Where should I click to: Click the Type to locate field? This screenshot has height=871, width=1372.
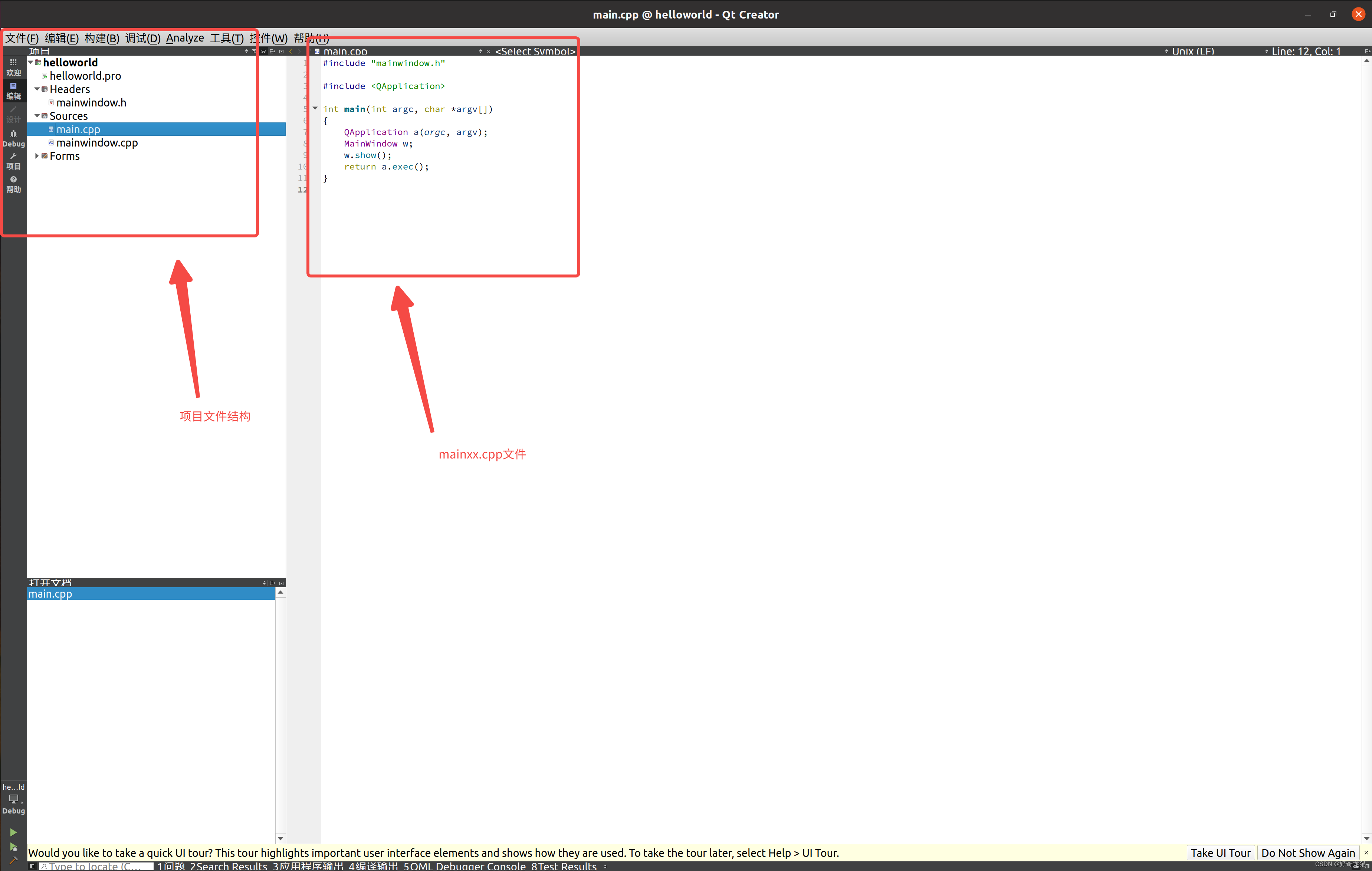point(97,867)
